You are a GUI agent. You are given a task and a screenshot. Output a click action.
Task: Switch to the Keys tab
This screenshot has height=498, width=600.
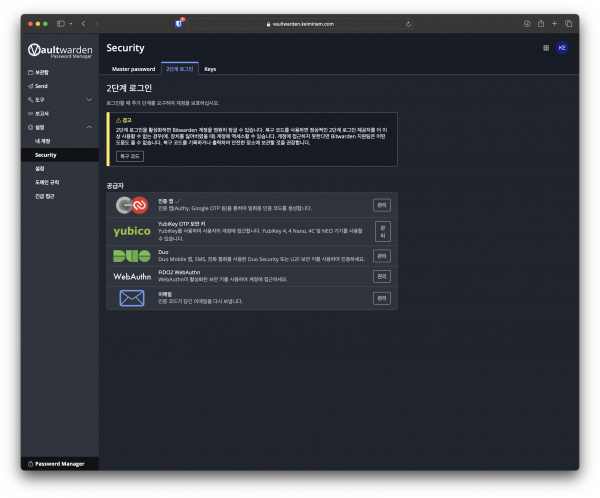[209, 69]
